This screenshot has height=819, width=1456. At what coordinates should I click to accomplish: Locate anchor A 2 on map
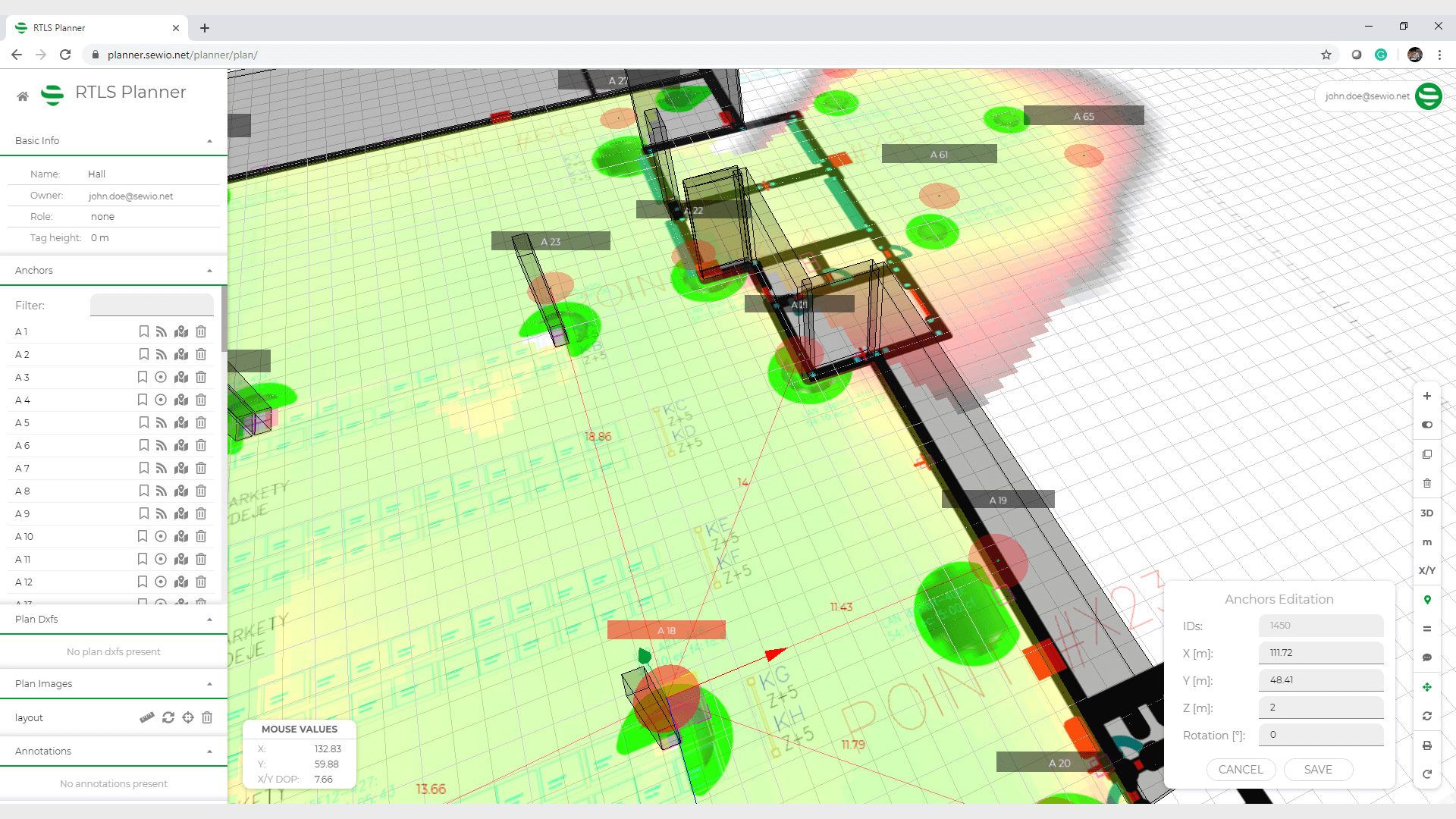pos(181,354)
